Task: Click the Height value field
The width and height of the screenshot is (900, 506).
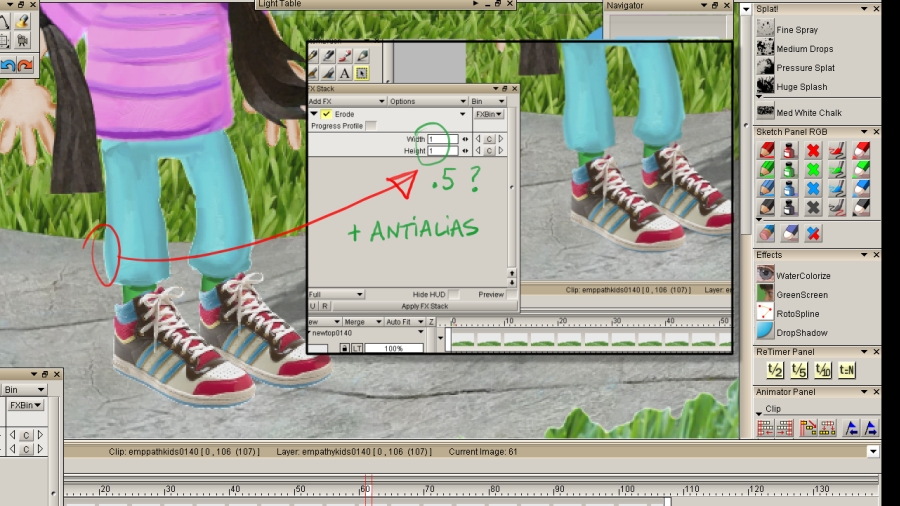Action: click(x=443, y=151)
